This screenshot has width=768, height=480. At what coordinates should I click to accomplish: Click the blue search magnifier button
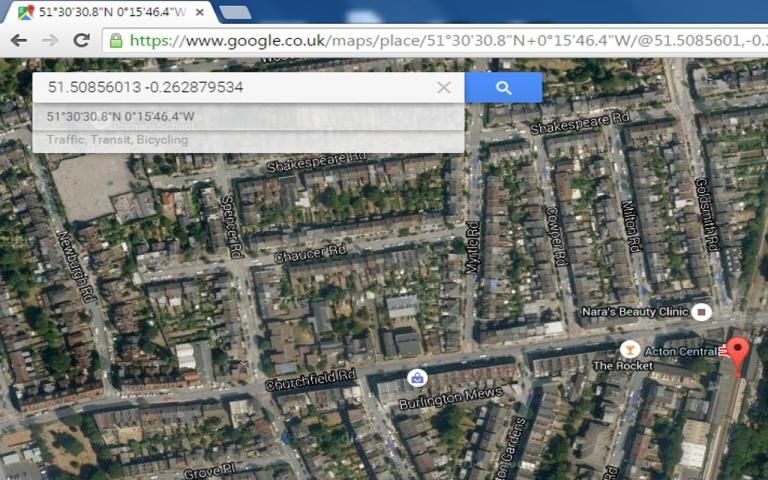coord(503,88)
